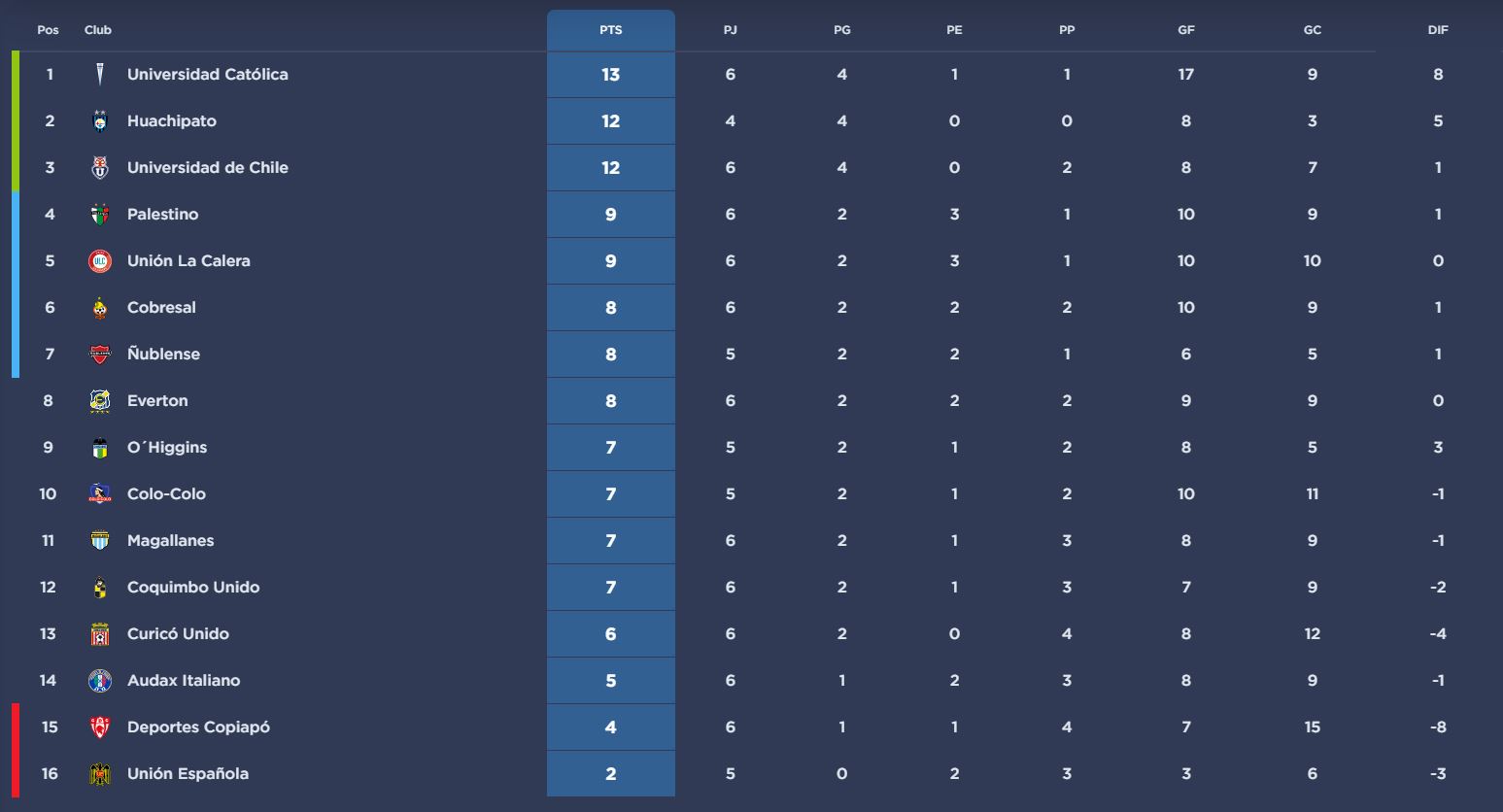Viewport: 1503px width, 812px height.
Task: Open Universidad Católica team name
Action: click(x=208, y=75)
